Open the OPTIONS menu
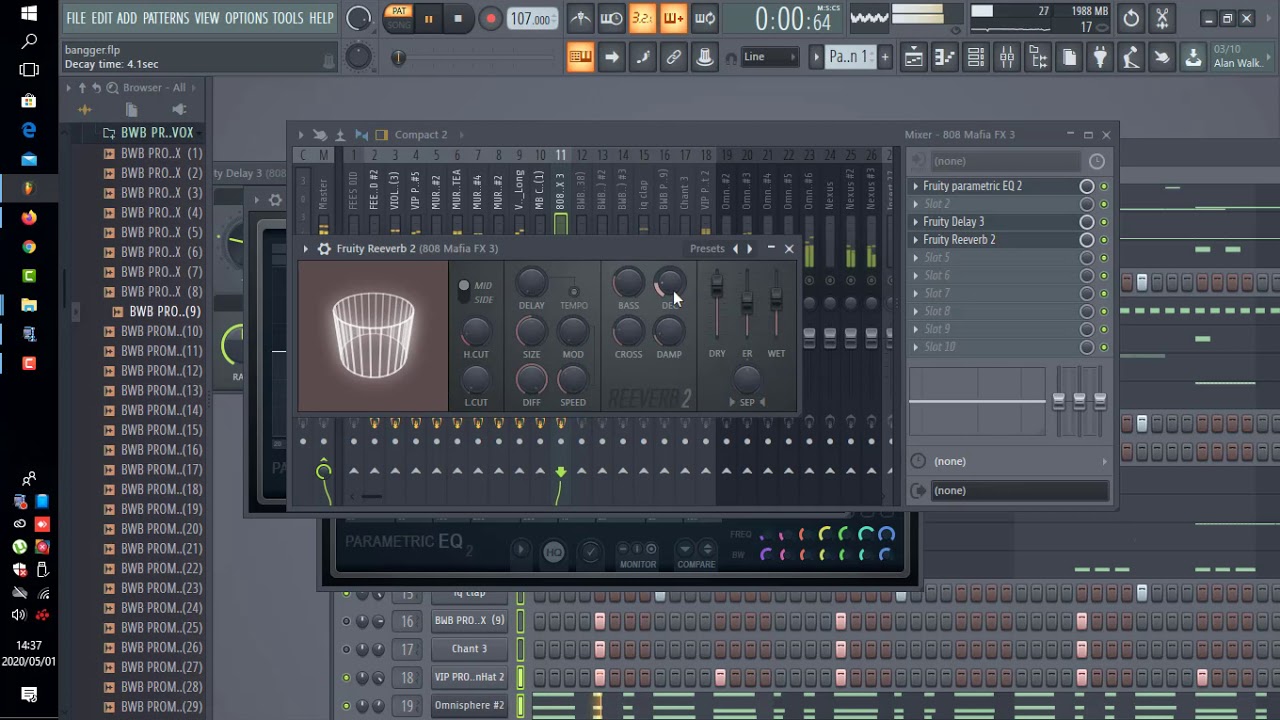 (x=246, y=18)
